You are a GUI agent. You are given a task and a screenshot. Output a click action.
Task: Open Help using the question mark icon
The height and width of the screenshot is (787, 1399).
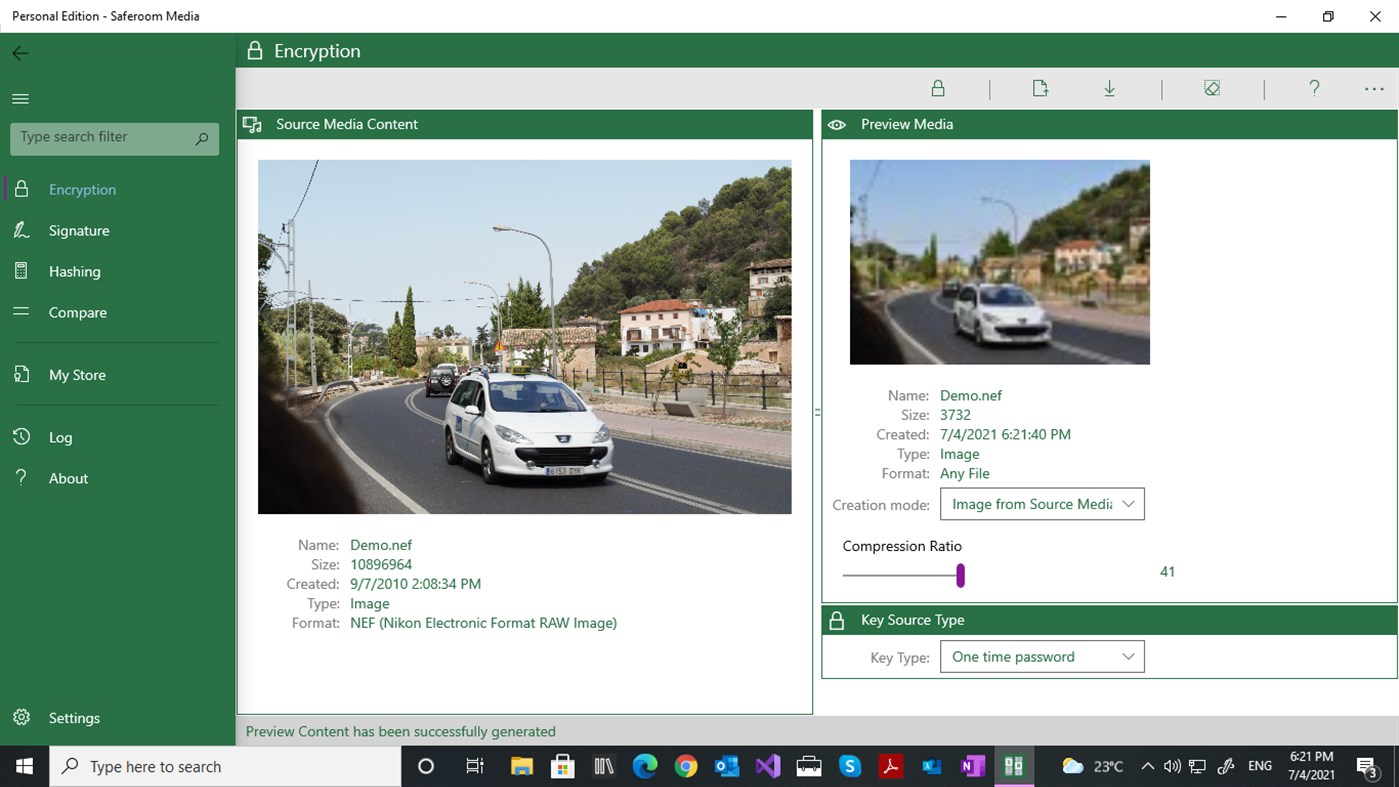[1314, 88]
